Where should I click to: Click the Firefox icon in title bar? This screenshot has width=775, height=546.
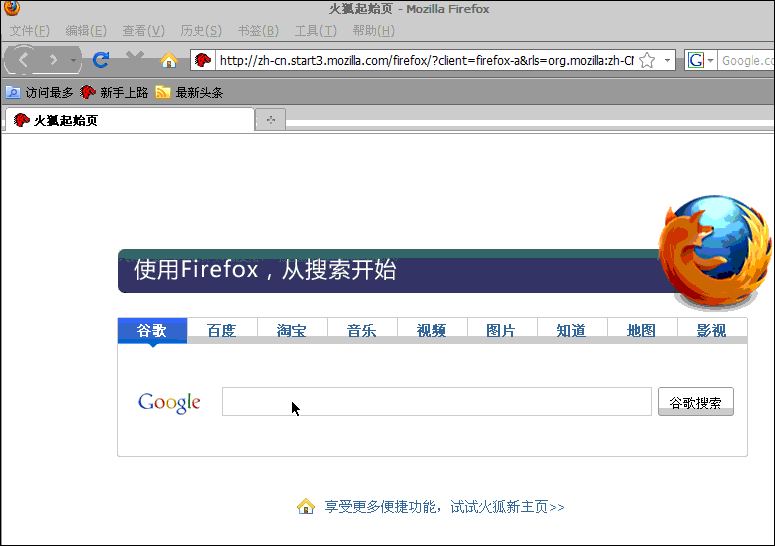pos(12,8)
